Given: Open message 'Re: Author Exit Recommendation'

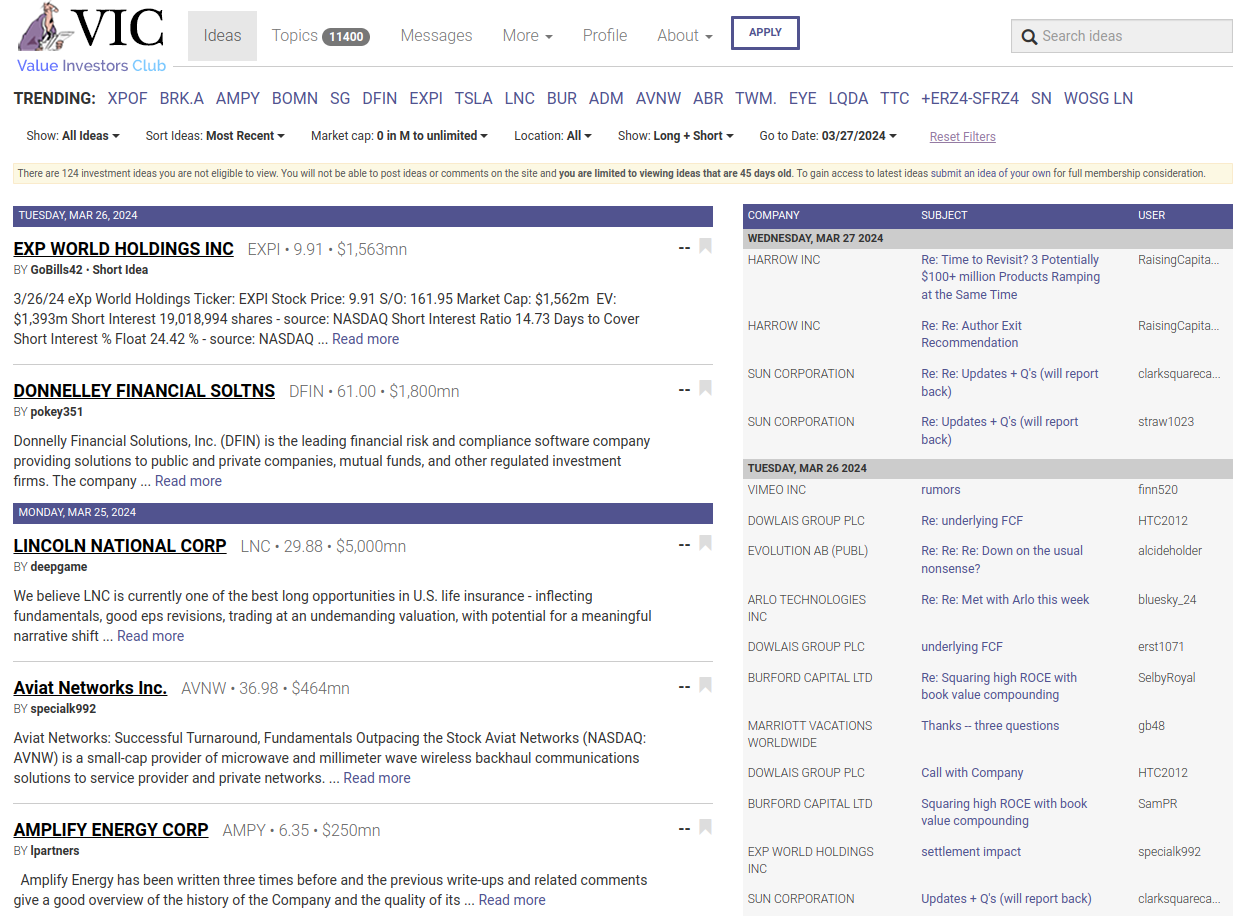Looking at the screenshot, I should (x=971, y=334).
